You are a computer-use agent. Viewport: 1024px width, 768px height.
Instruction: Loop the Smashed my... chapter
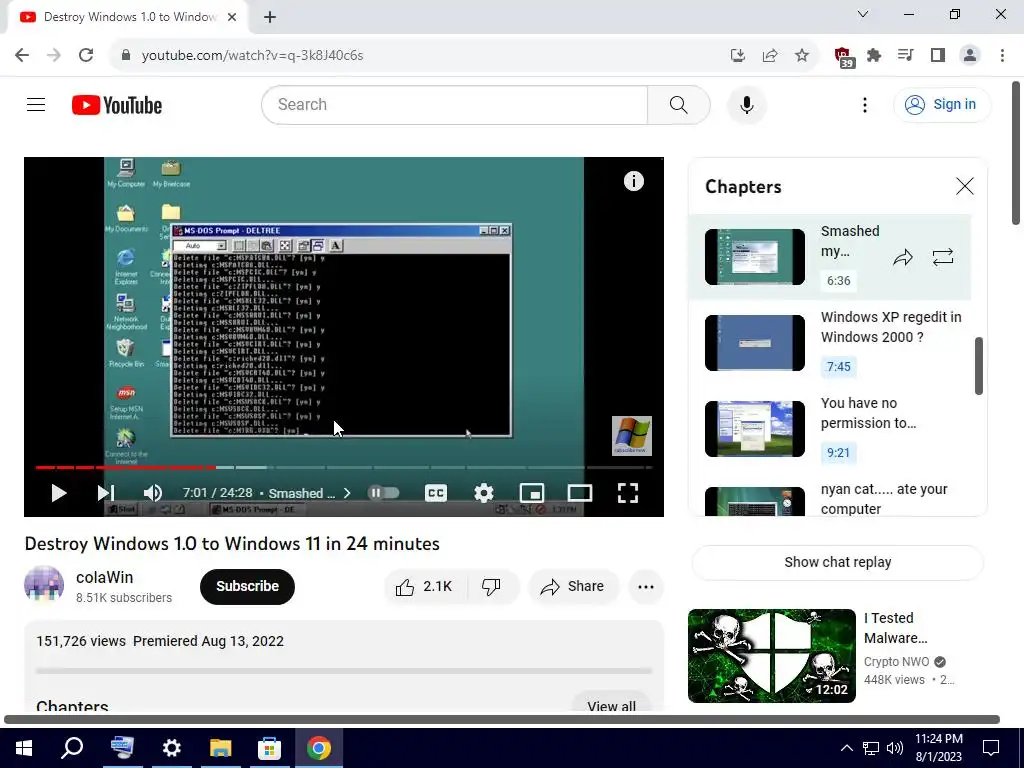coord(942,257)
